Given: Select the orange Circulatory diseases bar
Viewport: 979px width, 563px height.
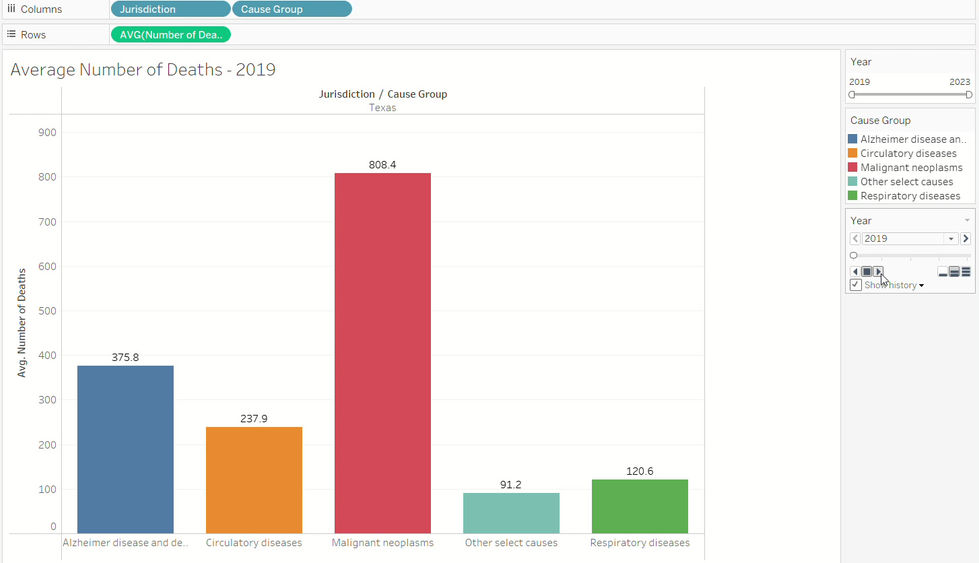Looking at the screenshot, I should [254, 480].
